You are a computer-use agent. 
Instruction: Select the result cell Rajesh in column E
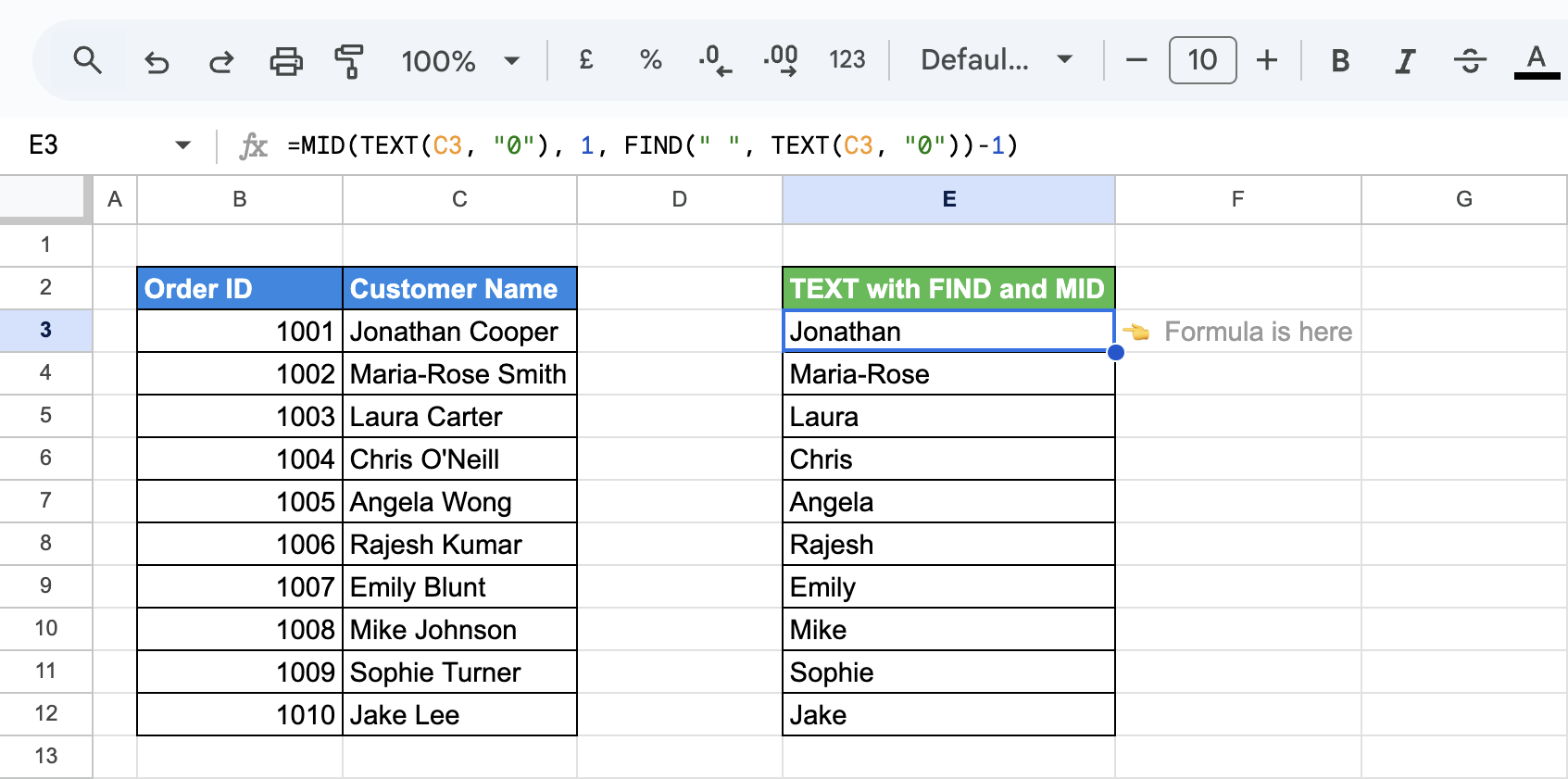(x=949, y=544)
